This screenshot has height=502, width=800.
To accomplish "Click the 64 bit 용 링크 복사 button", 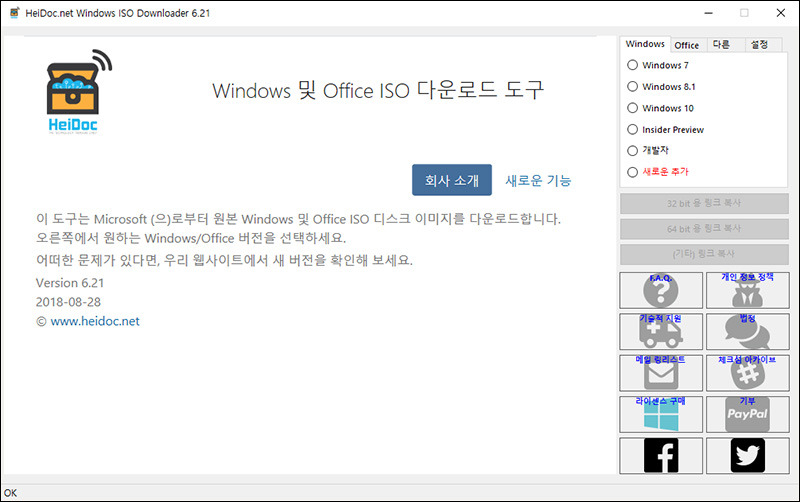I will pos(704,229).
